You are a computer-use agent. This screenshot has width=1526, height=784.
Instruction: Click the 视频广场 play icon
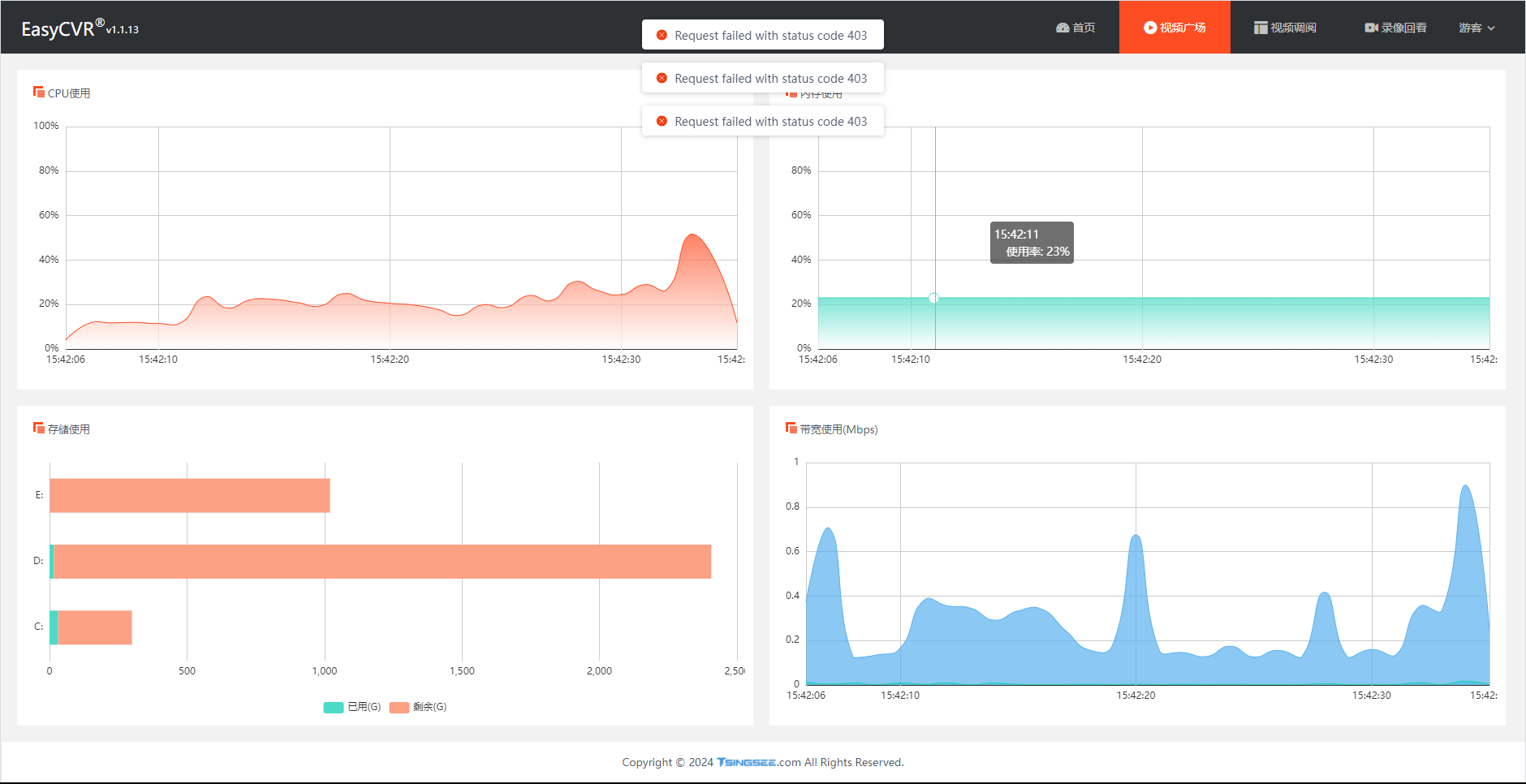1150,28
